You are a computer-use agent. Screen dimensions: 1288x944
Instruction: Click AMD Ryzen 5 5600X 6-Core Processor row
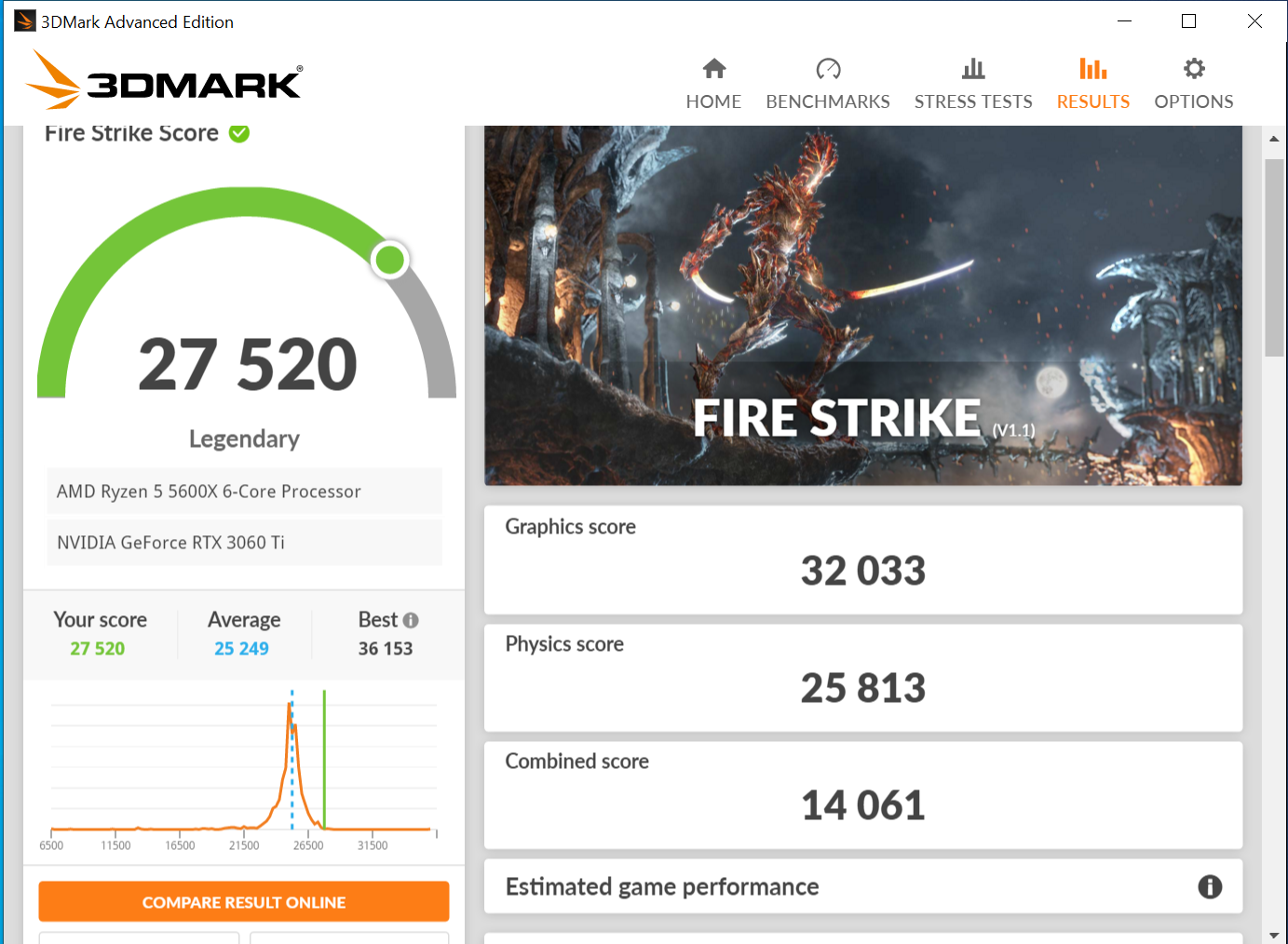click(244, 492)
